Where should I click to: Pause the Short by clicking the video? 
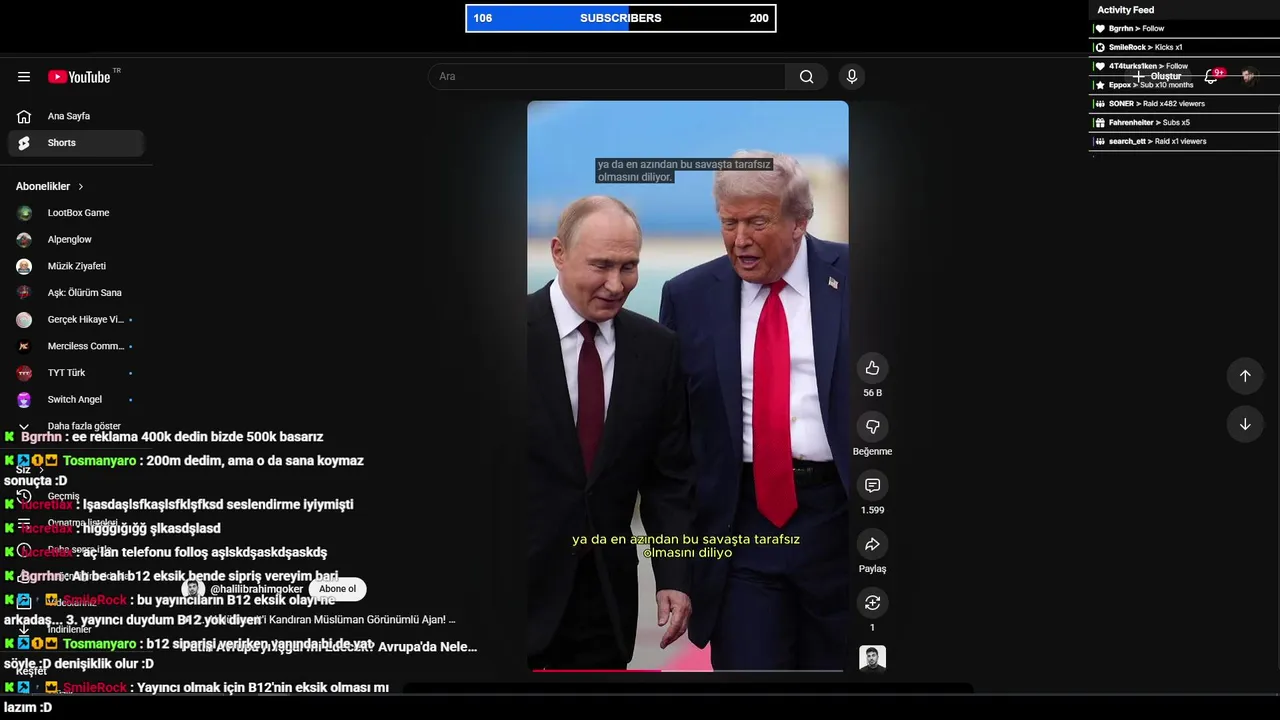688,385
